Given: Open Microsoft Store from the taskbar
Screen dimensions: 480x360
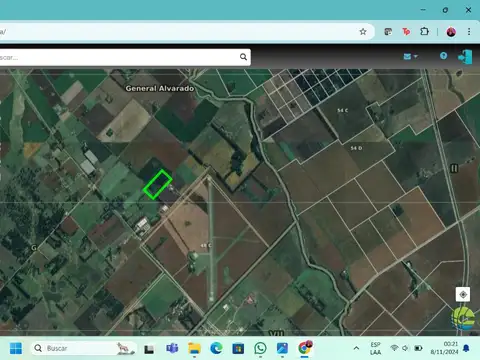Looking at the screenshot, I should (x=238, y=349).
